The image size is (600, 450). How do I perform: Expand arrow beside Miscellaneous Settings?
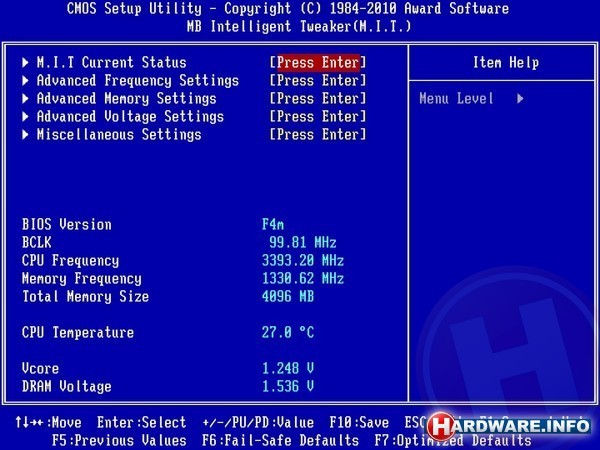25,134
